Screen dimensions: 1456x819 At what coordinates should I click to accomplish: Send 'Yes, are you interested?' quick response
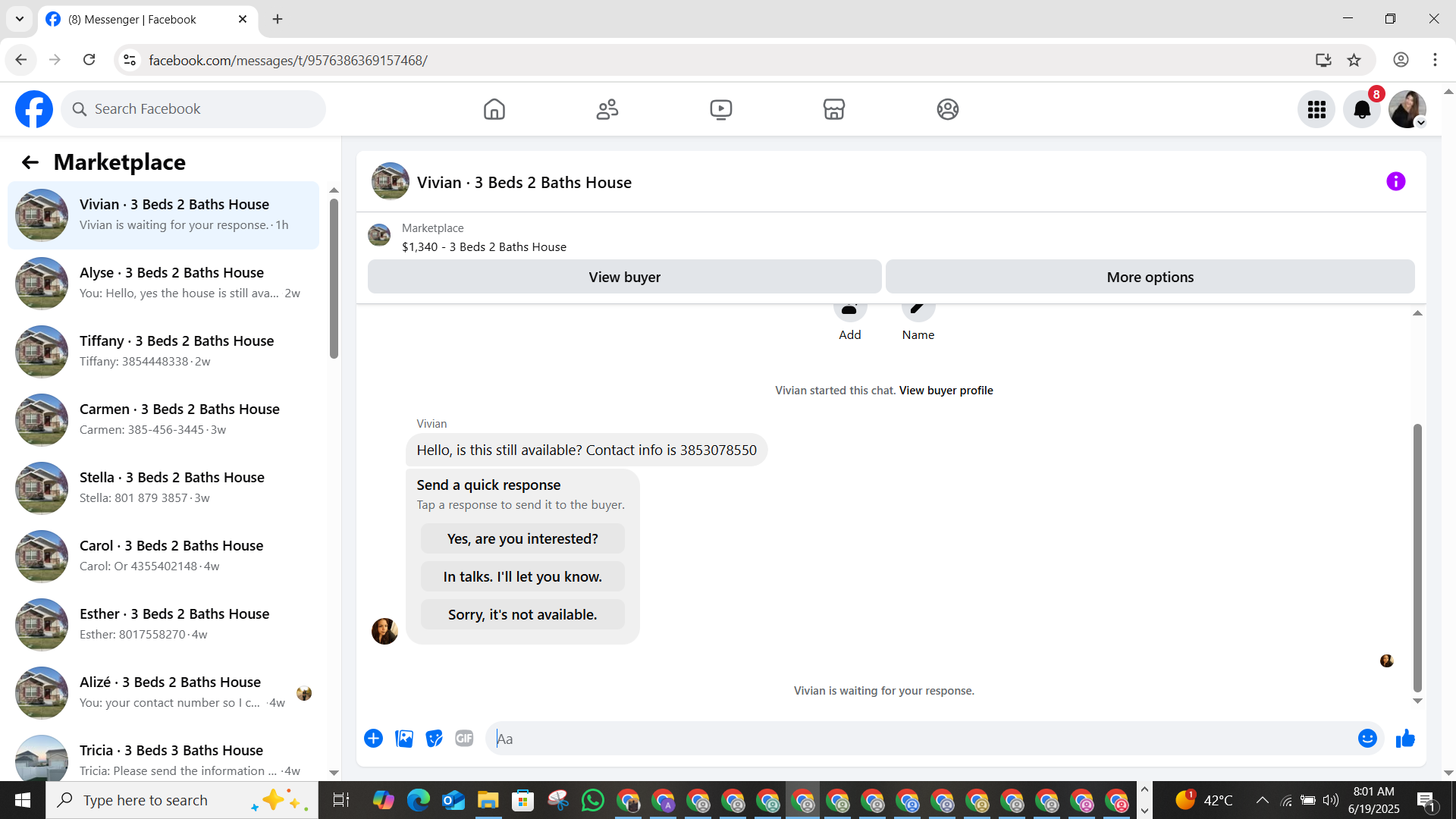(522, 538)
